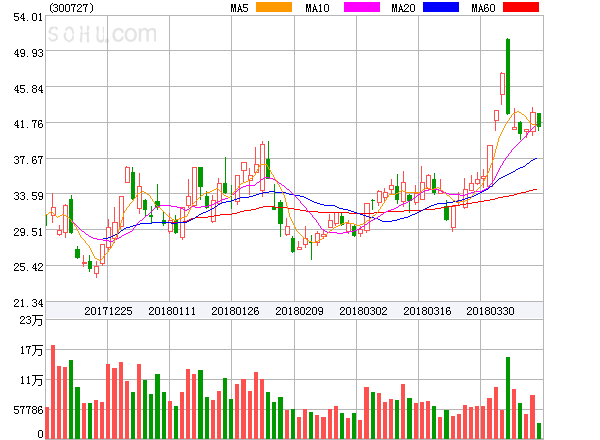Screen dimensions: 600x440
Task: Click the 45.84 price axis label
Action: (x=28, y=89)
